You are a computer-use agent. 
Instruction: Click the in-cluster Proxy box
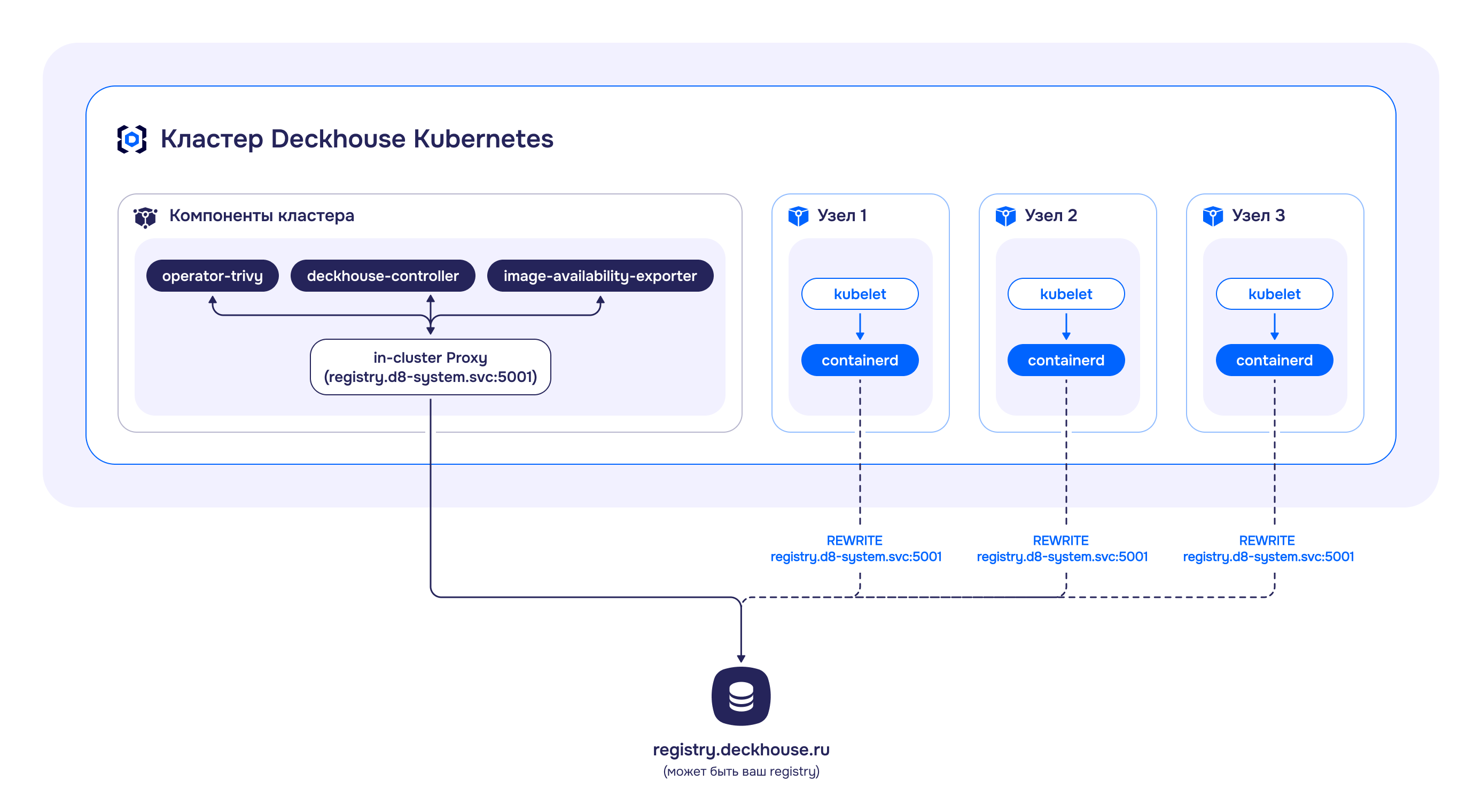click(x=430, y=367)
